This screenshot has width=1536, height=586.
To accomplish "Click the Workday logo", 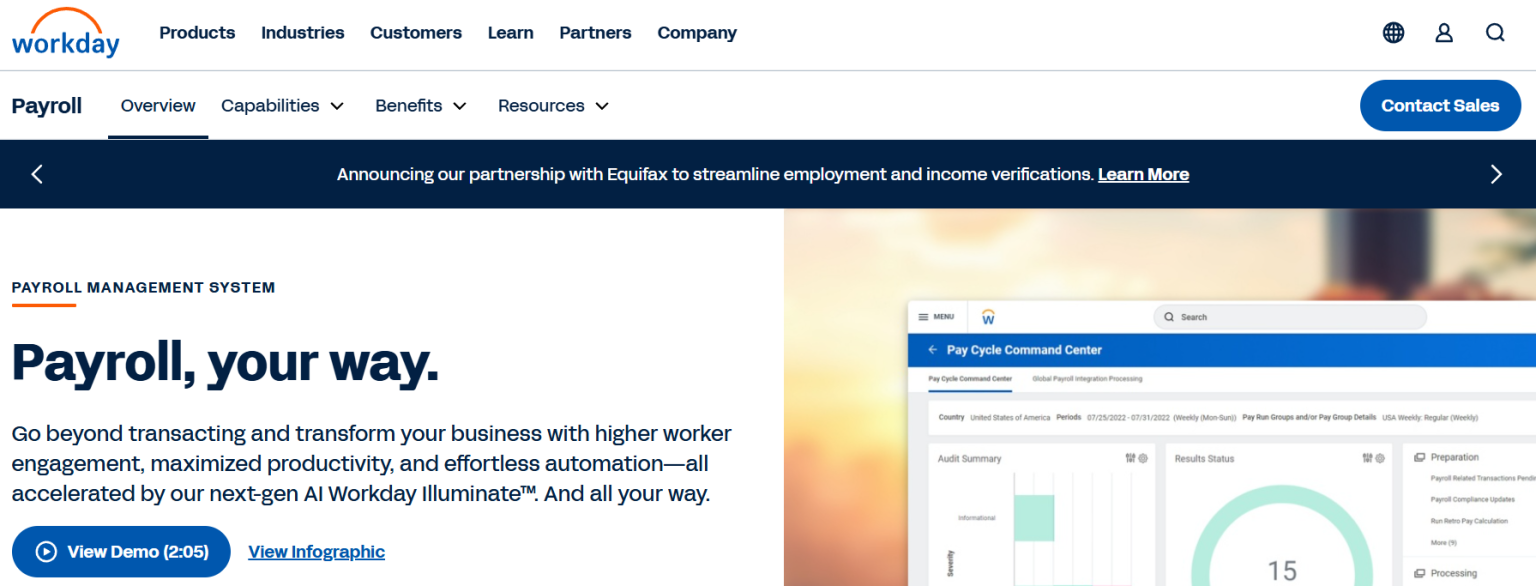I will coord(65,33).
